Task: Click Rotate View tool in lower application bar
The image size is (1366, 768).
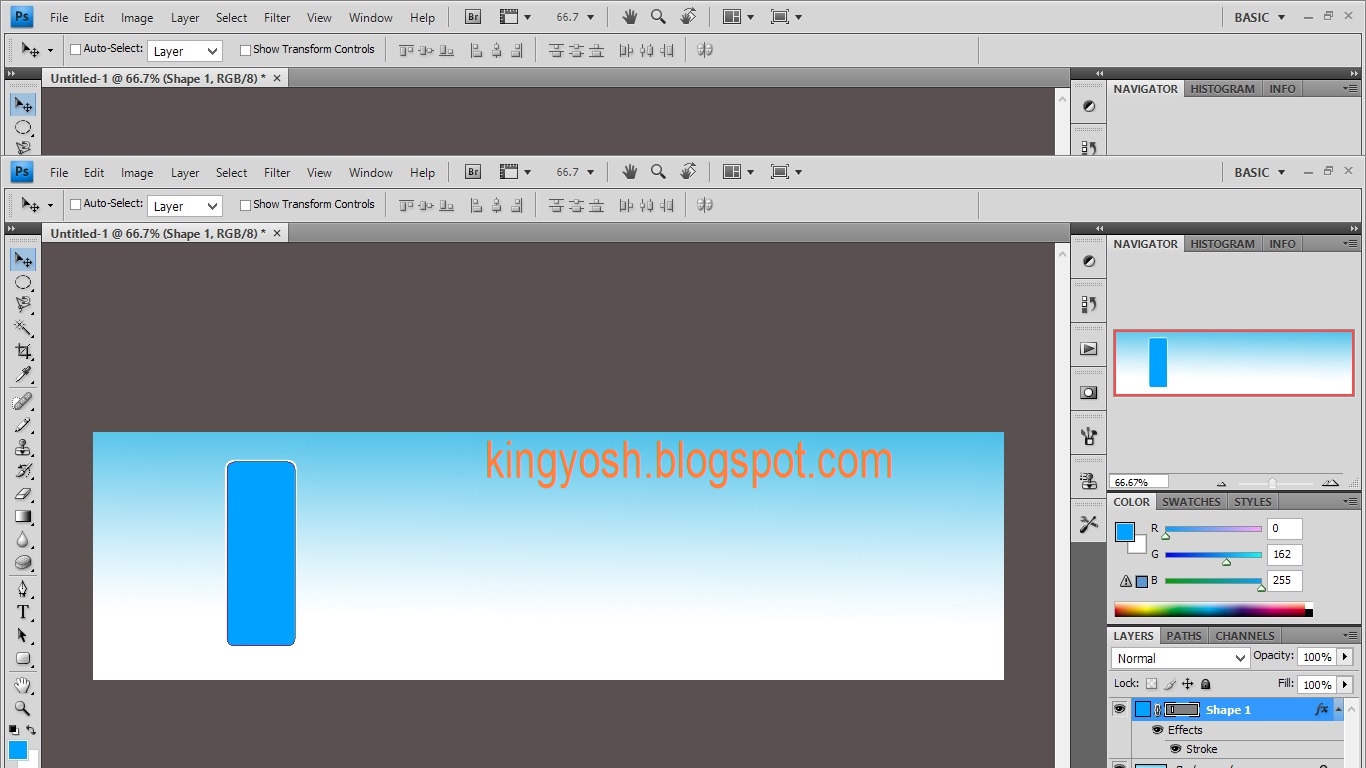Action: pos(688,172)
